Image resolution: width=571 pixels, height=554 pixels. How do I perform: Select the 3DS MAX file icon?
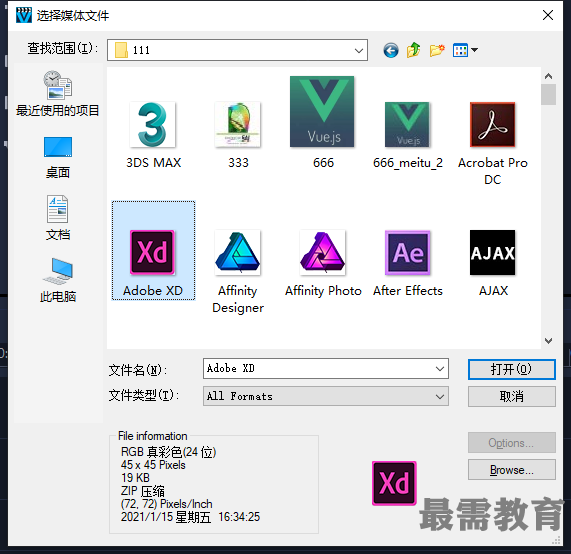pos(153,125)
